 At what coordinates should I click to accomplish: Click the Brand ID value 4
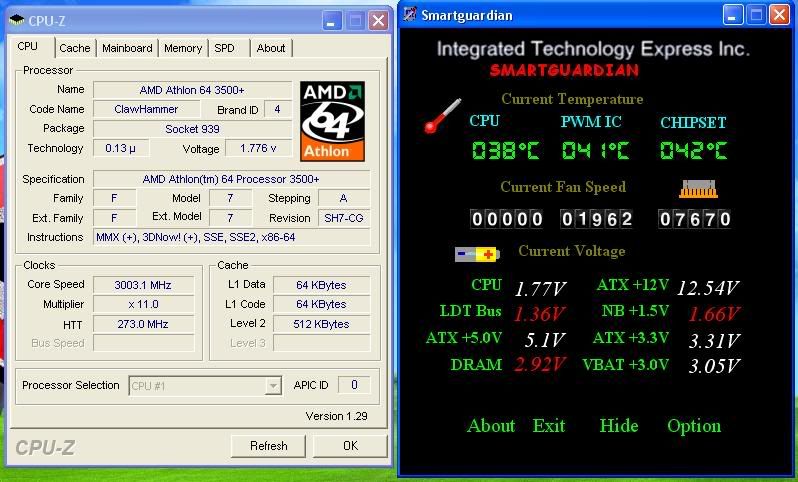(277, 109)
